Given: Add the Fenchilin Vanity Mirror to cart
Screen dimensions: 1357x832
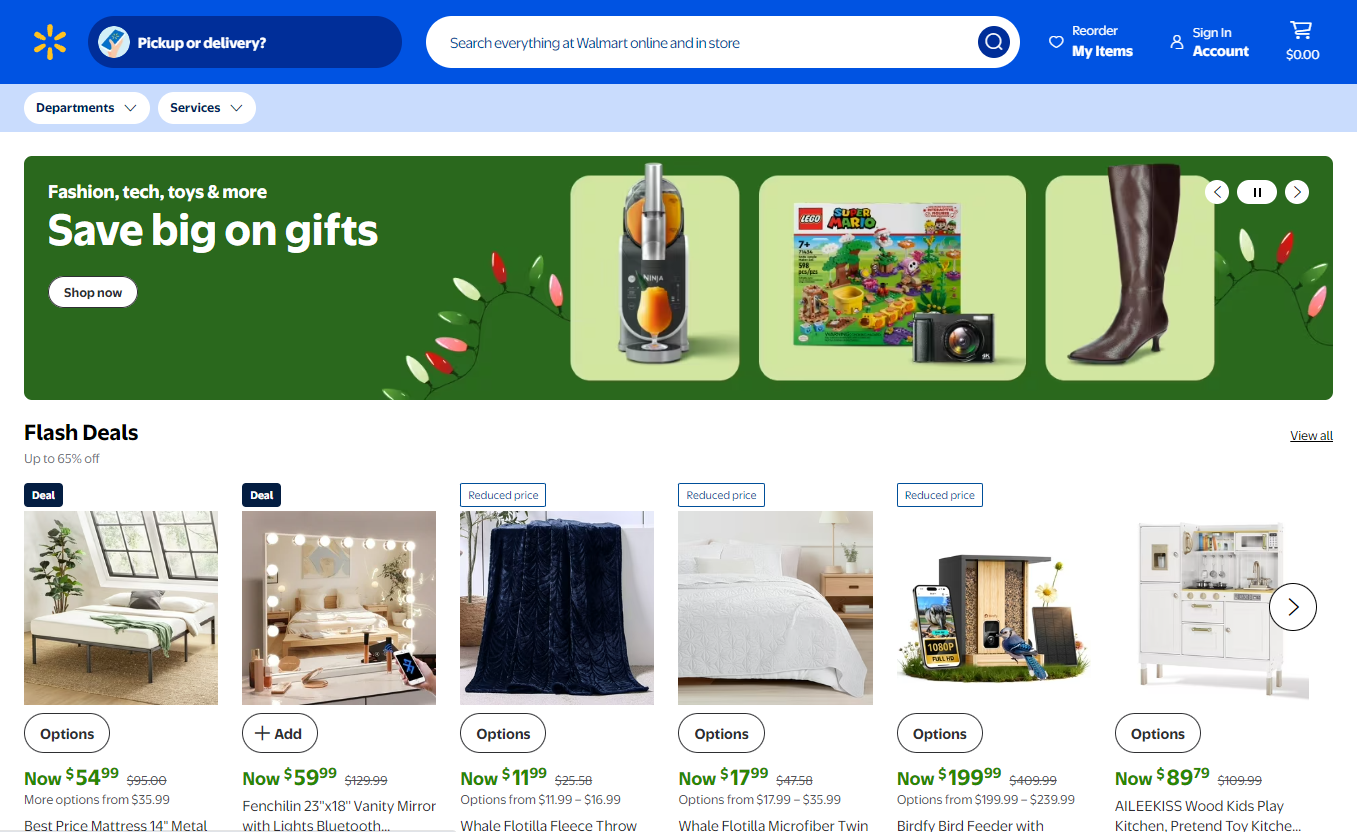Looking at the screenshot, I should click(279, 733).
